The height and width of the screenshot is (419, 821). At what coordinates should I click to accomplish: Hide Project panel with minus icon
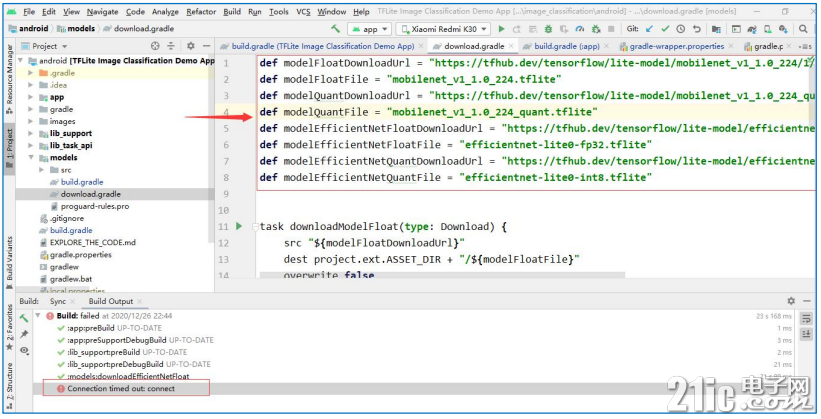click(206, 46)
